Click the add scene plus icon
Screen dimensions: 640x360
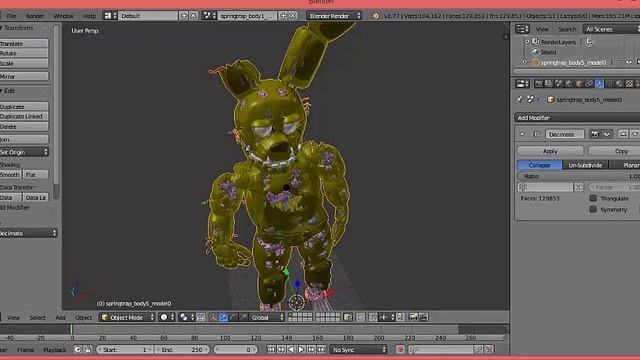pyautogui.click(x=283, y=16)
